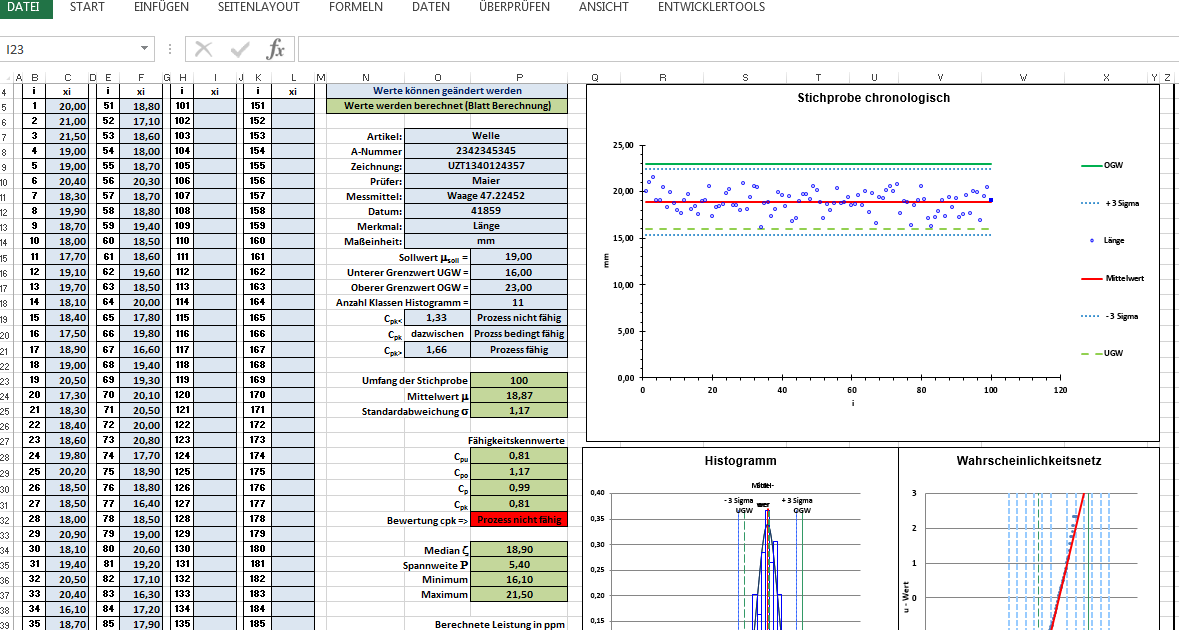Click the red Mittelwert line in chronological chart
The height and width of the screenshot is (630, 1179).
tap(818, 201)
